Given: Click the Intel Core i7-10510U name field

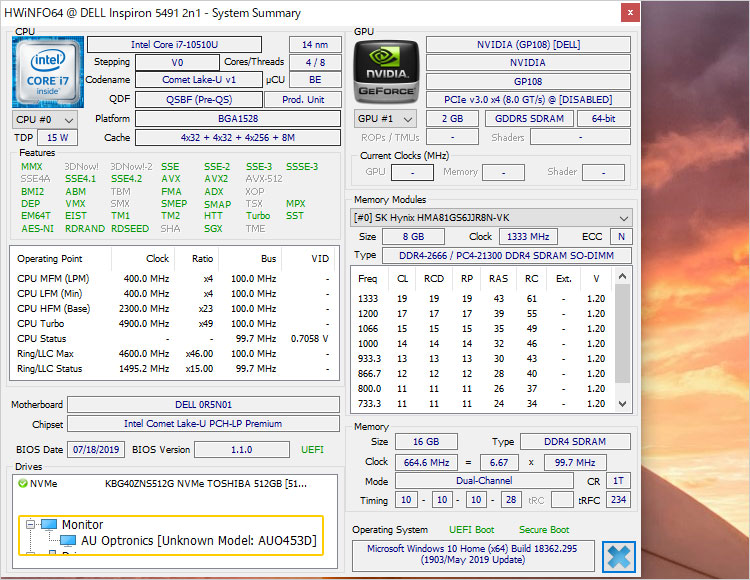Looking at the screenshot, I should (174, 45).
